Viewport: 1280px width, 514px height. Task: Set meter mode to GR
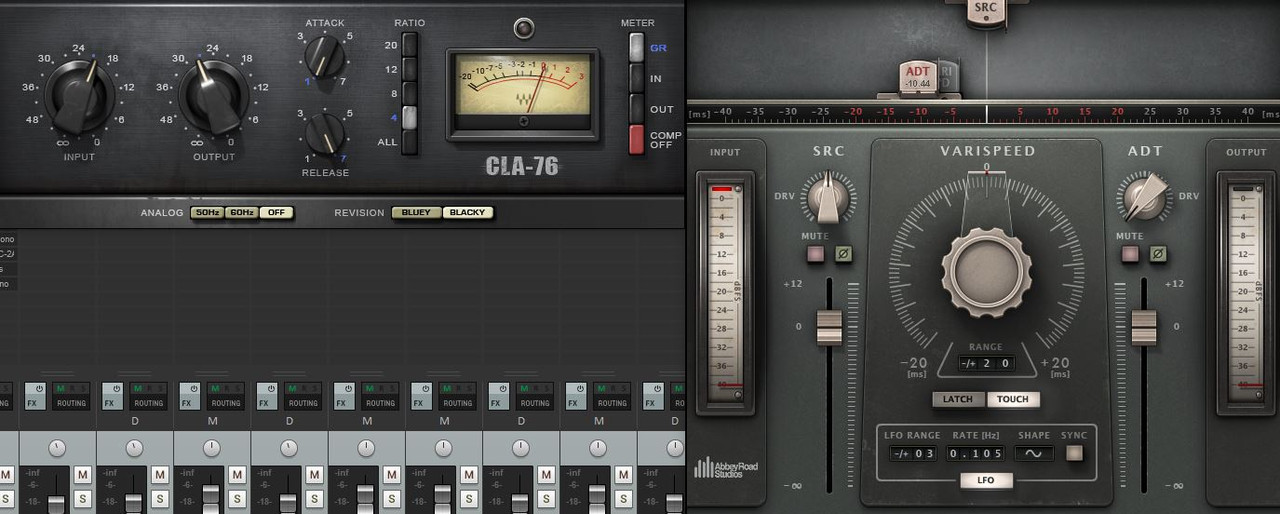[x=636, y=47]
